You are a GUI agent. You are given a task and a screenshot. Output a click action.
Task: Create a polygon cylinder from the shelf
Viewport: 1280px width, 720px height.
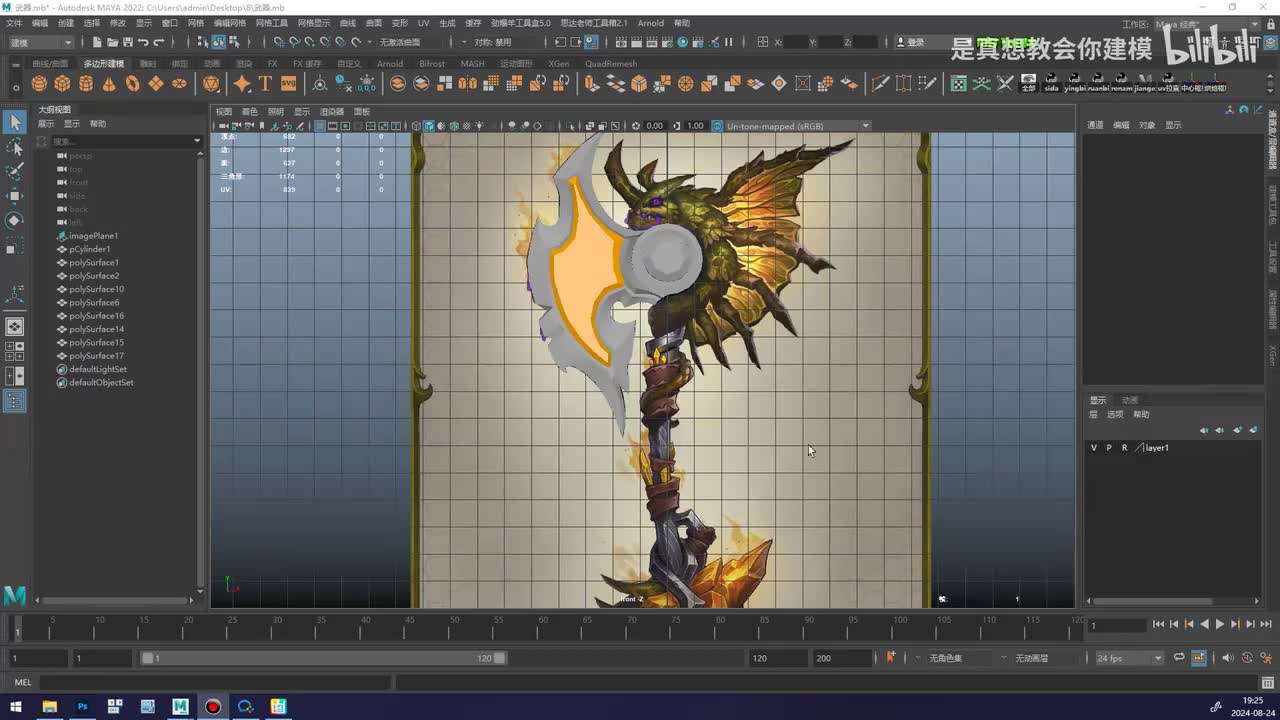86,84
